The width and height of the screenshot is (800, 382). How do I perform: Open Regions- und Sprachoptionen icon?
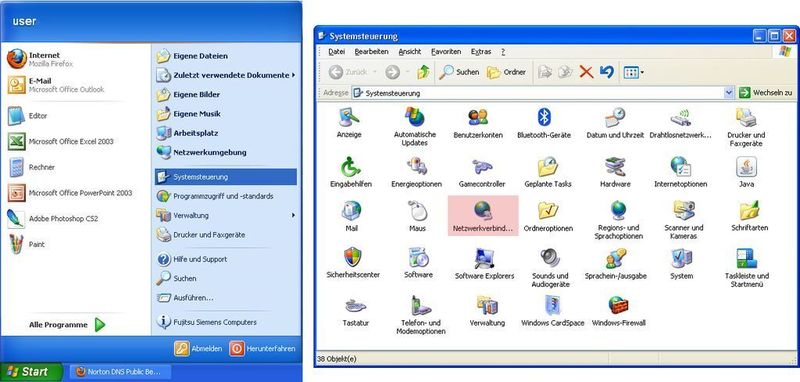pyautogui.click(x=618, y=220)
